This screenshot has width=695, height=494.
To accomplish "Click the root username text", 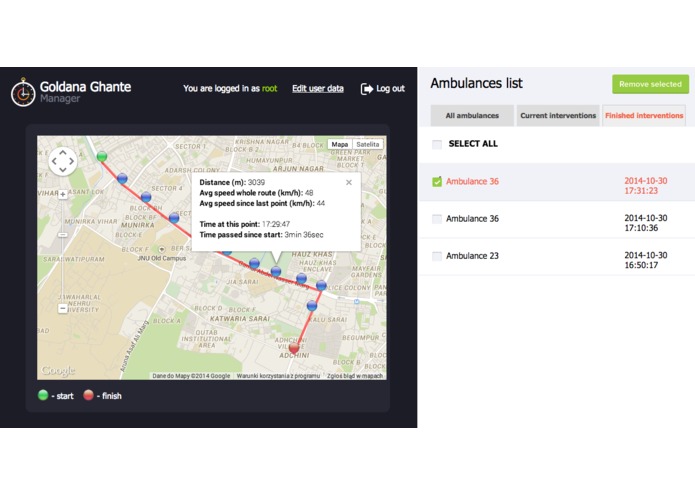I will pyautogui.click(x=269, y=89).
